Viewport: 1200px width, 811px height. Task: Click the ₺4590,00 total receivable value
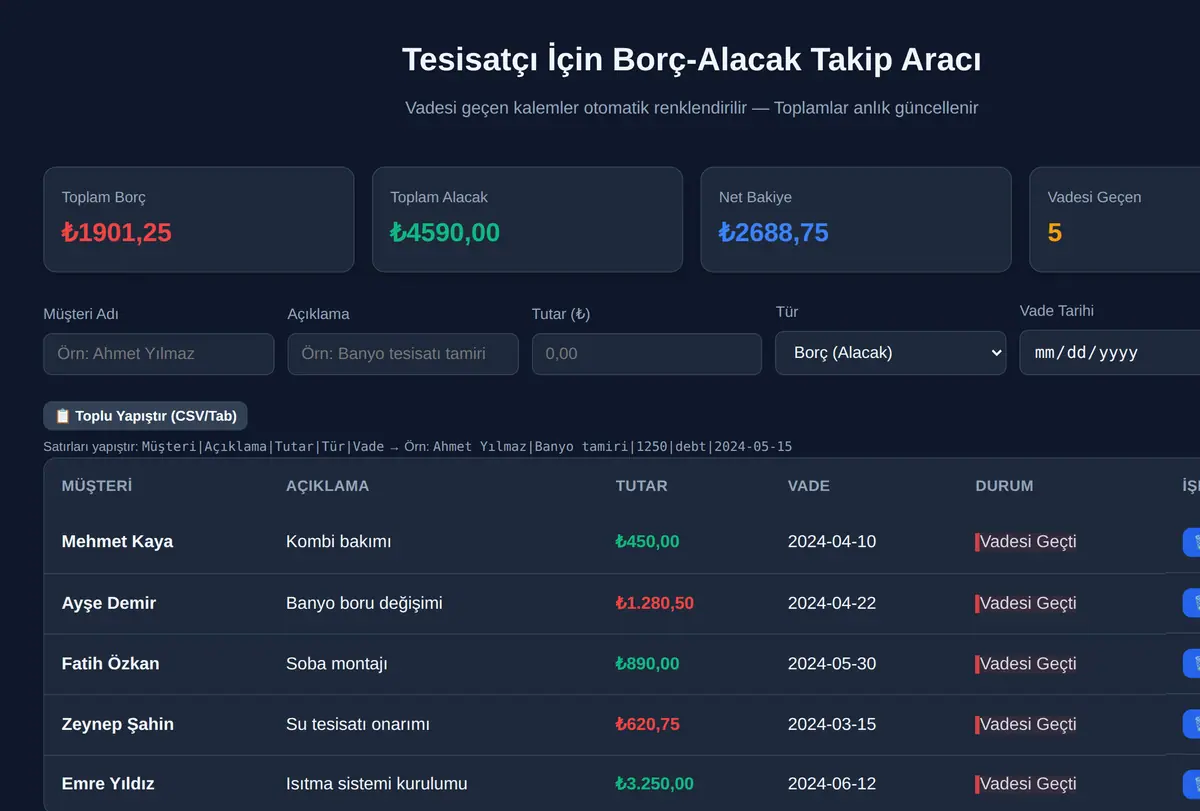(445, 233)
